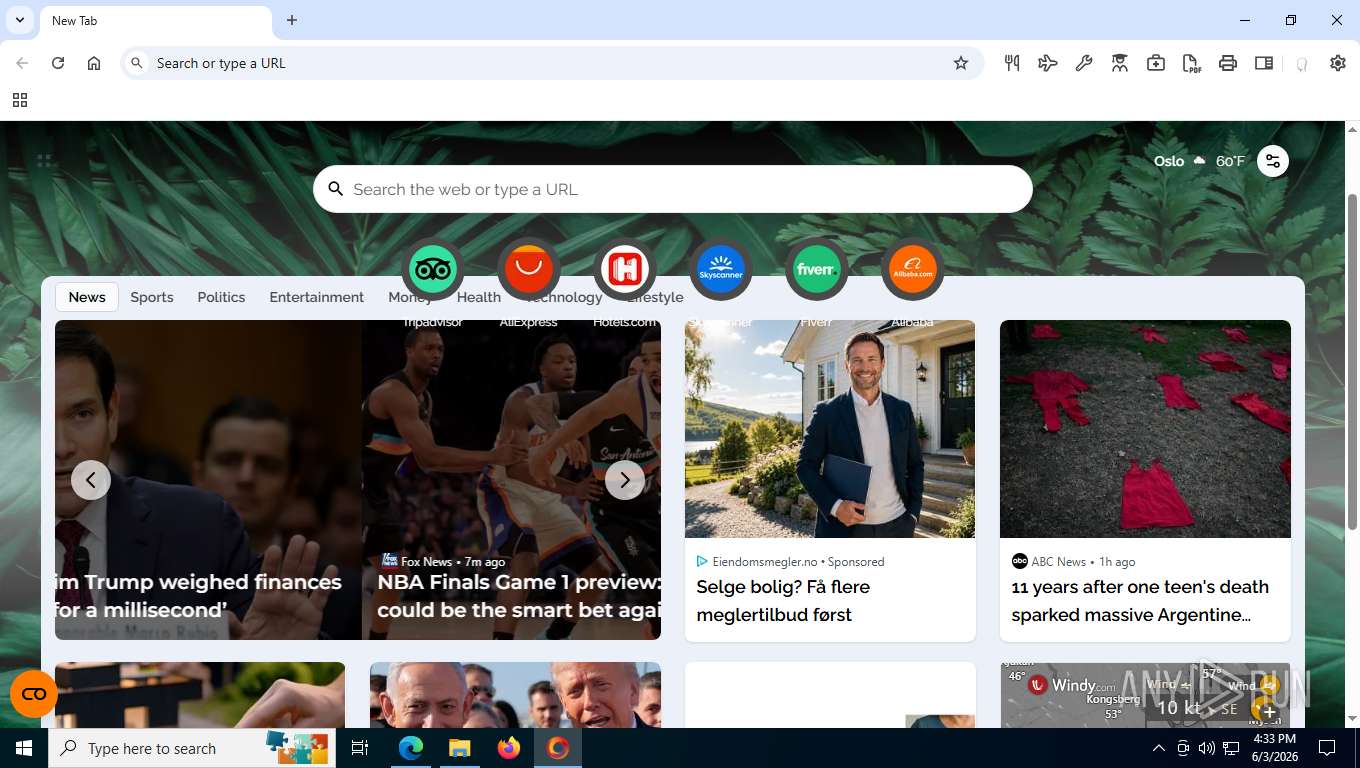Open the NBA Finals Game 1 preview article
1360x768 pixels.
519,596
